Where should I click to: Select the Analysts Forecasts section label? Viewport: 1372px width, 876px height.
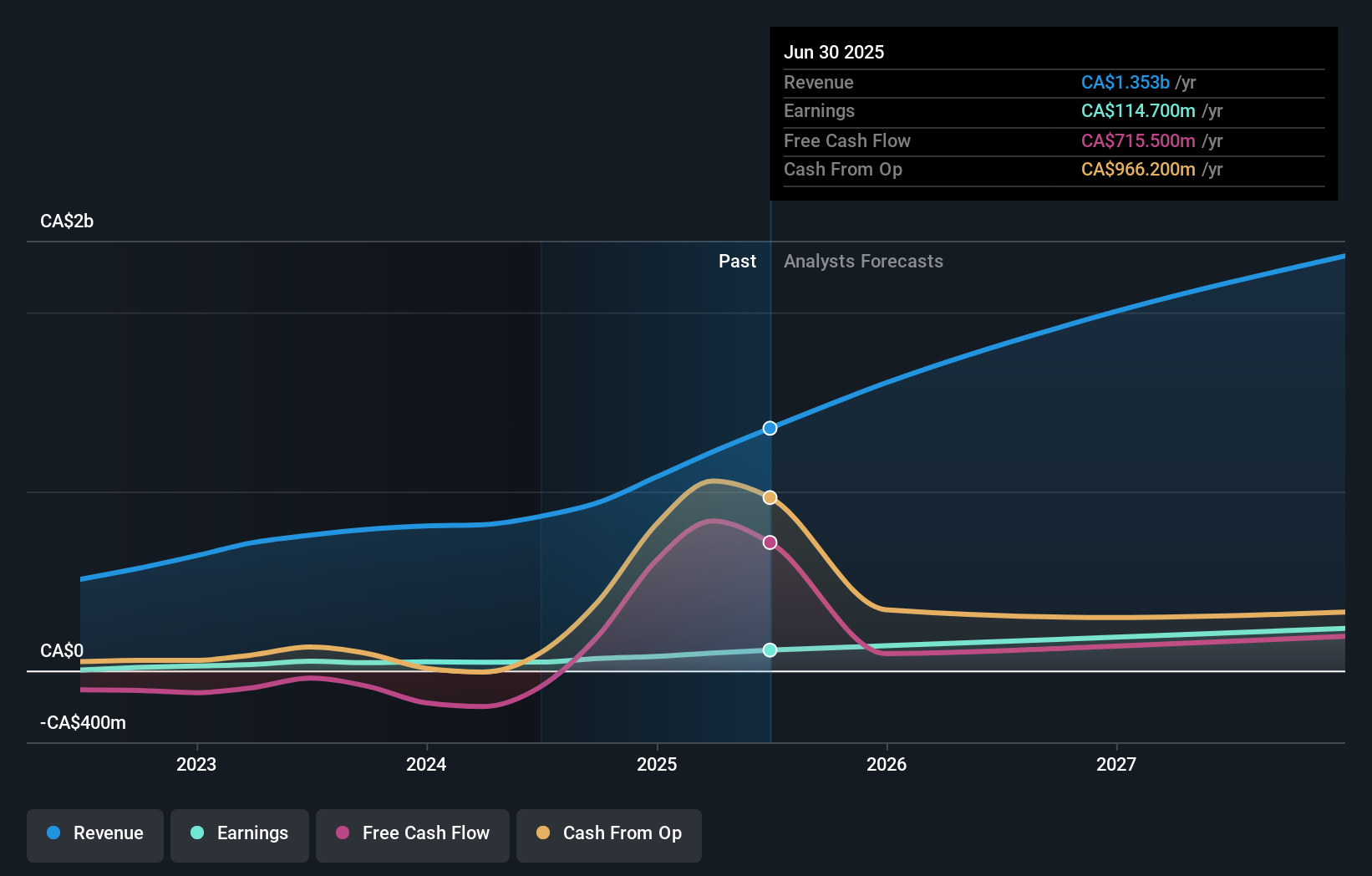[x=863, y=261]
